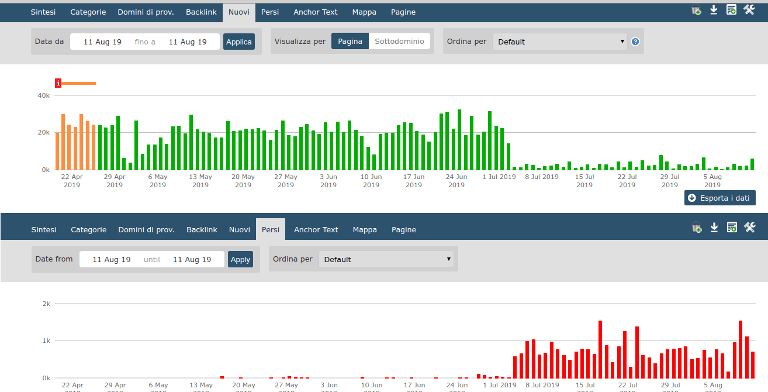Click 24 Jun 2019 label on Nuovi chart
Screen dimensions: 768x392
coord(456,180)
